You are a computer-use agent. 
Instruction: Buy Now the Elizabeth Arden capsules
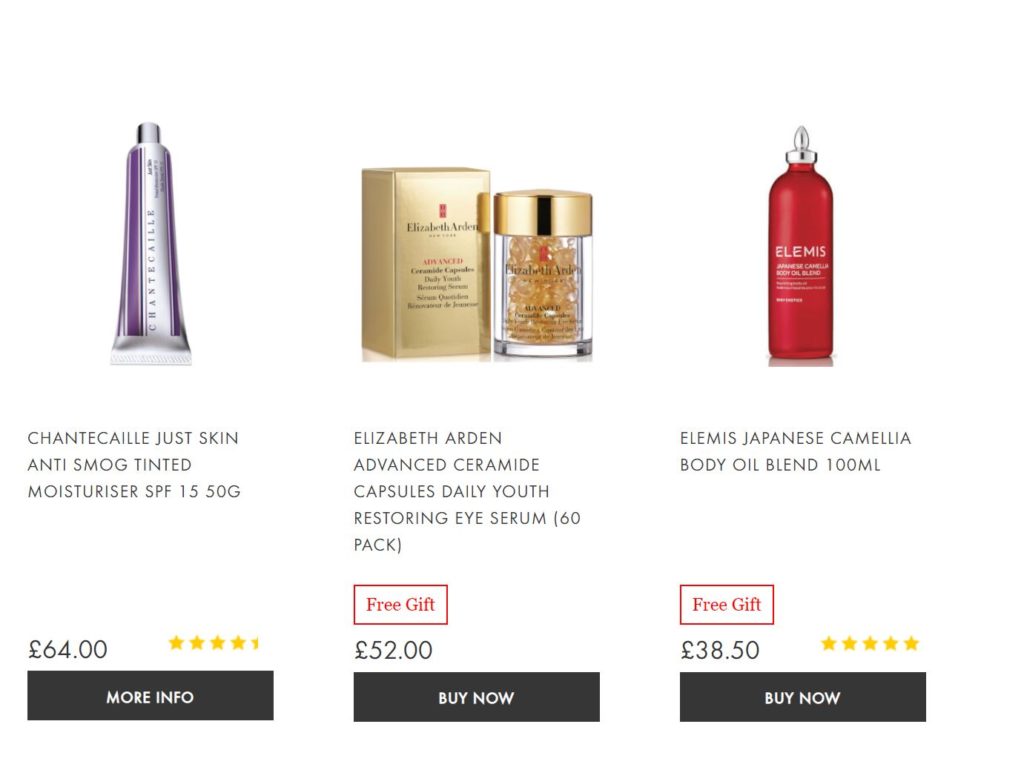pos(476,697)
